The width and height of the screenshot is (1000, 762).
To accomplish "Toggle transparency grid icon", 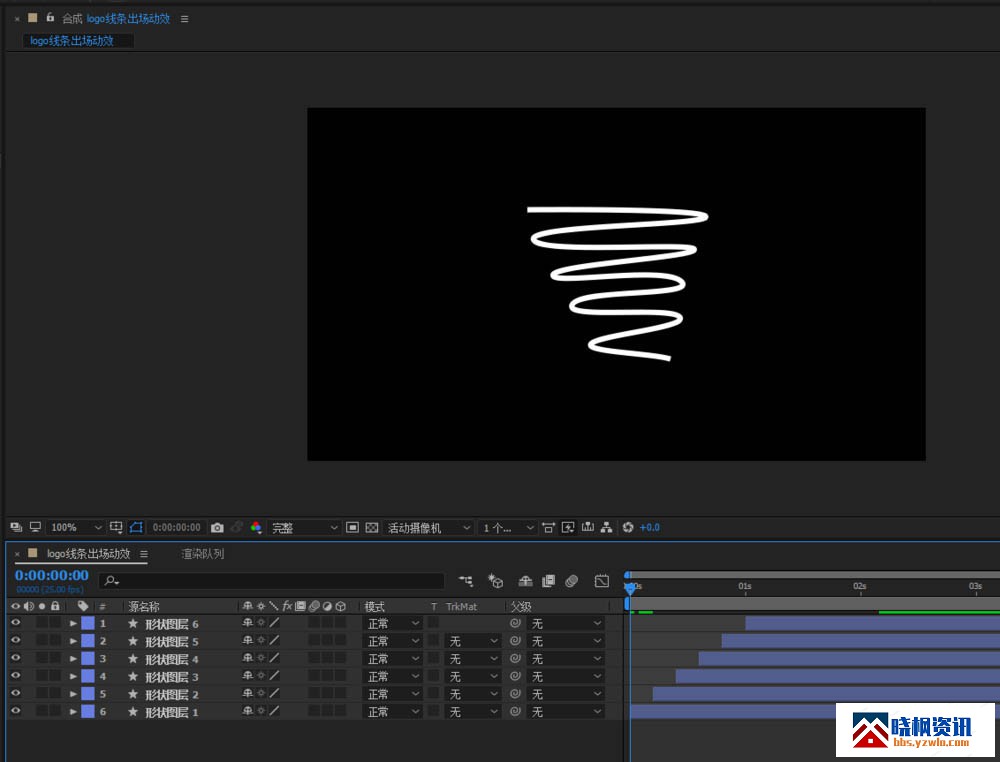I will pyautogui.click(x=372, y=527).
